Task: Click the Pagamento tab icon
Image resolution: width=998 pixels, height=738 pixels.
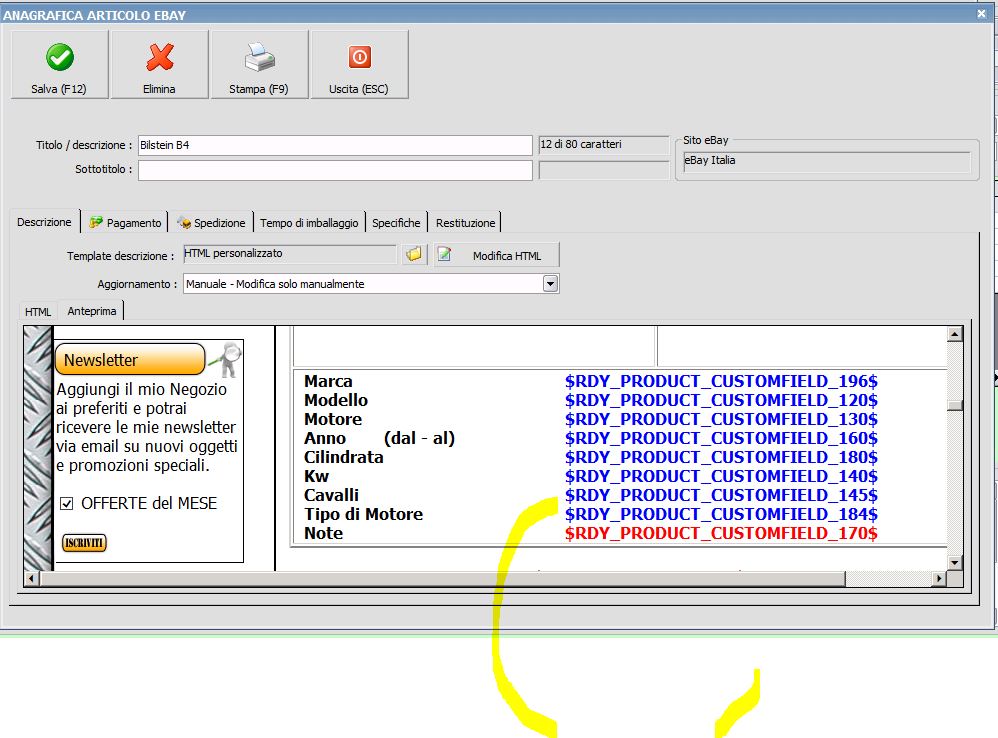Action: click(x=96, y=222)
